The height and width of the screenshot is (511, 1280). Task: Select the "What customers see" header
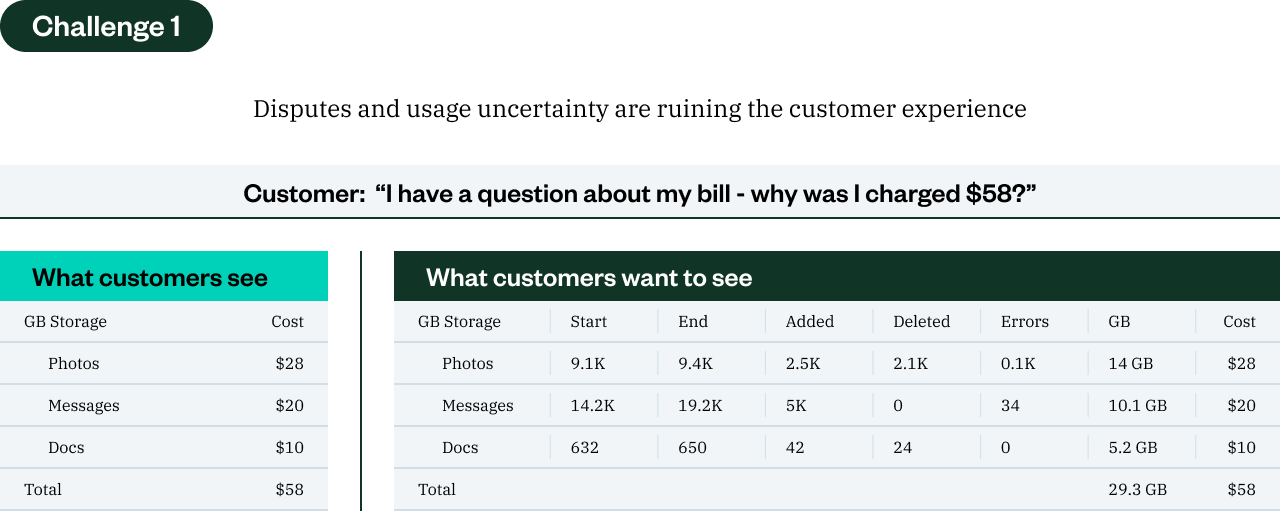(x=150, y=277)
